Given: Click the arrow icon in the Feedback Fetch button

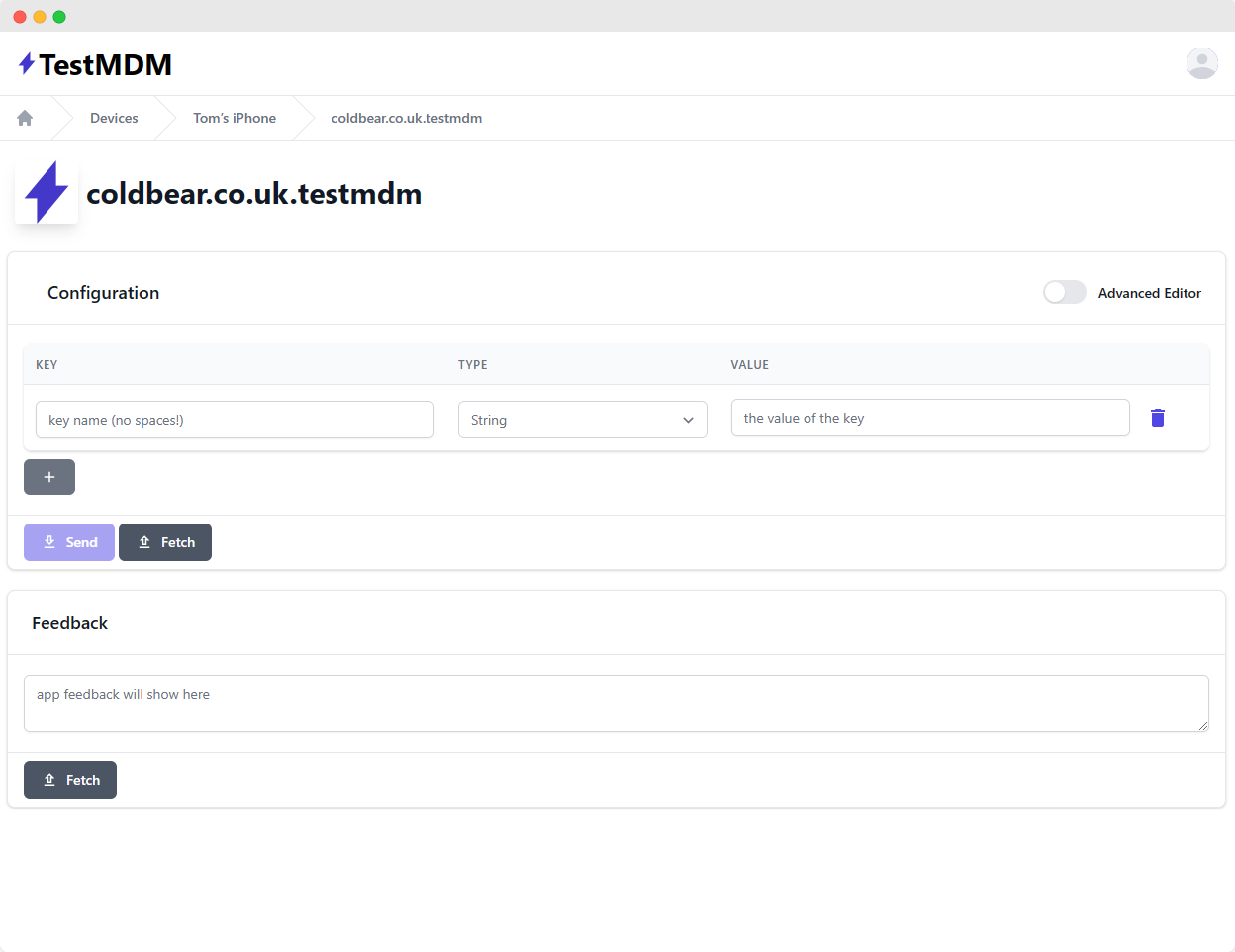Looking at the screenshot, I should pyautogui.click(x=49, y=779).
